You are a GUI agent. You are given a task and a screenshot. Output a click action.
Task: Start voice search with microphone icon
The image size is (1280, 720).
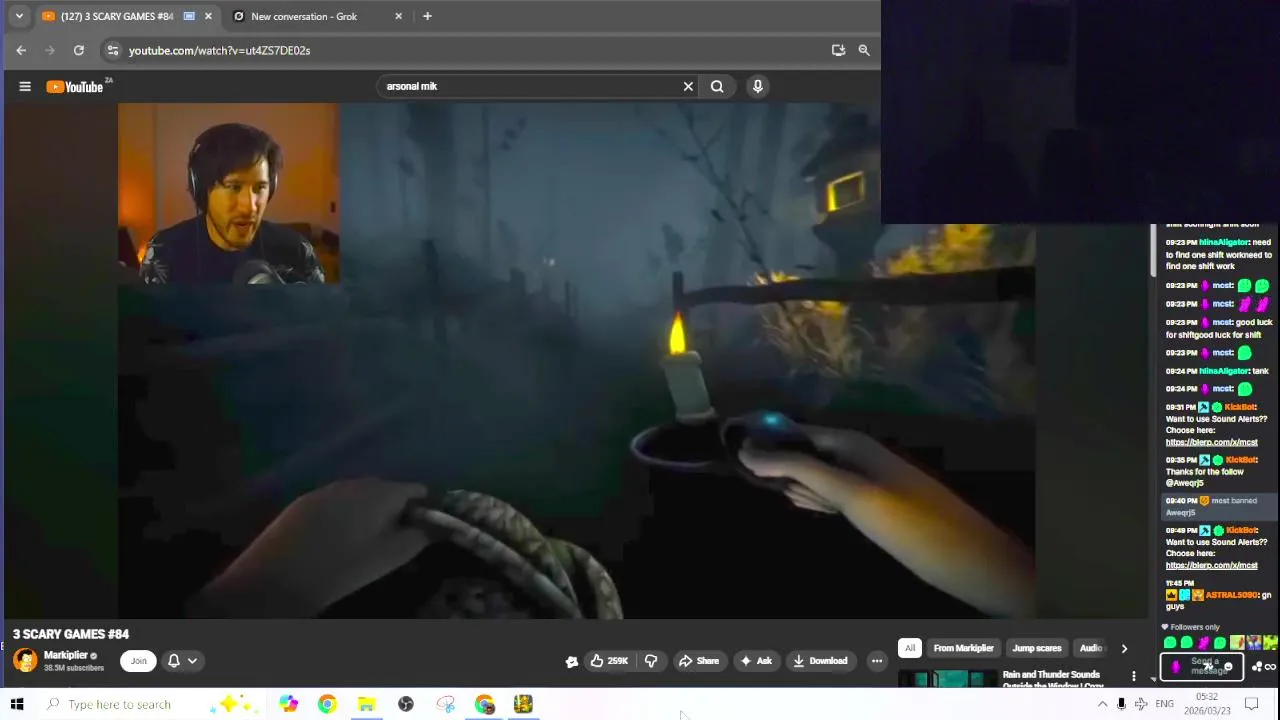758,86
